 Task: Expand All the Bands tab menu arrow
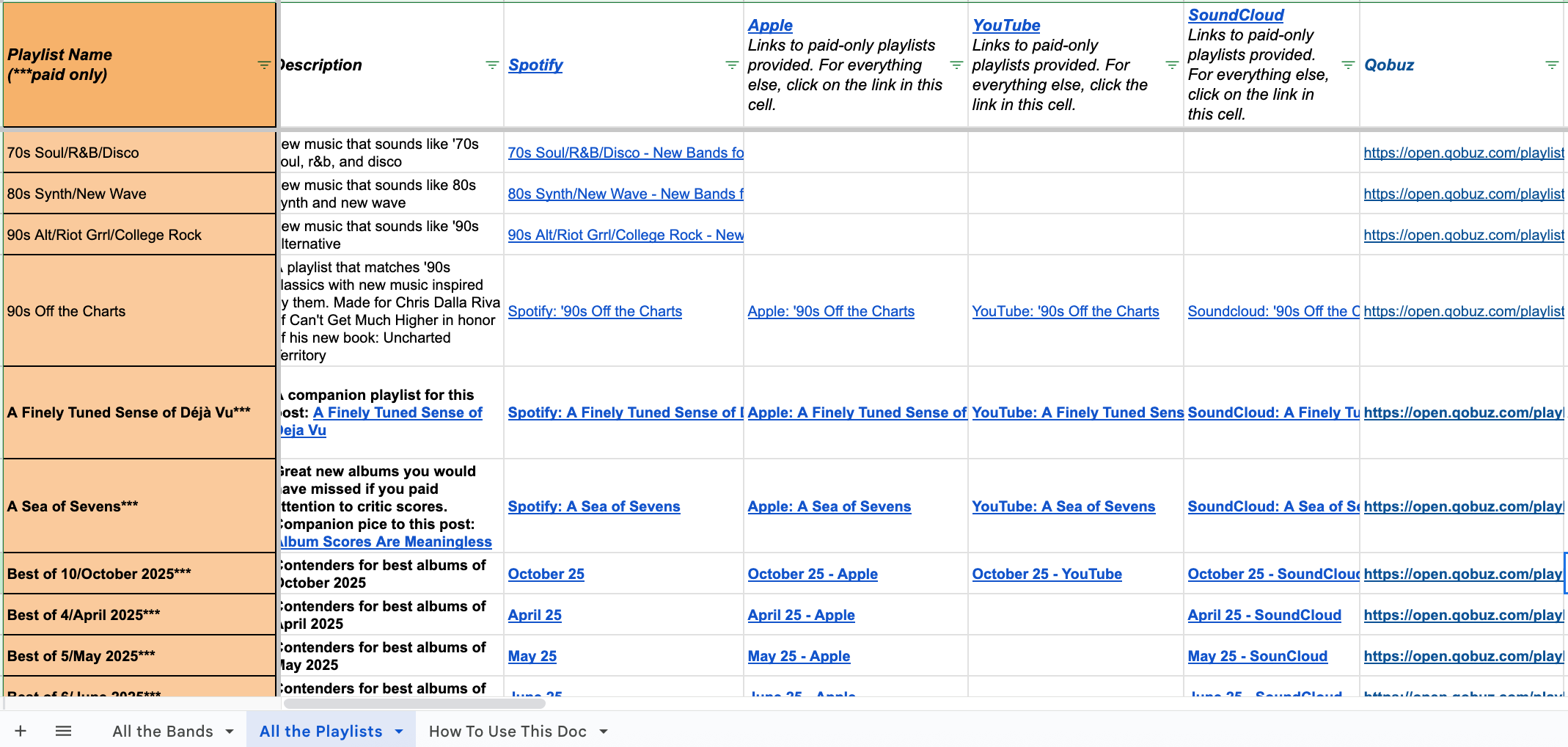[x=230, y=732]
